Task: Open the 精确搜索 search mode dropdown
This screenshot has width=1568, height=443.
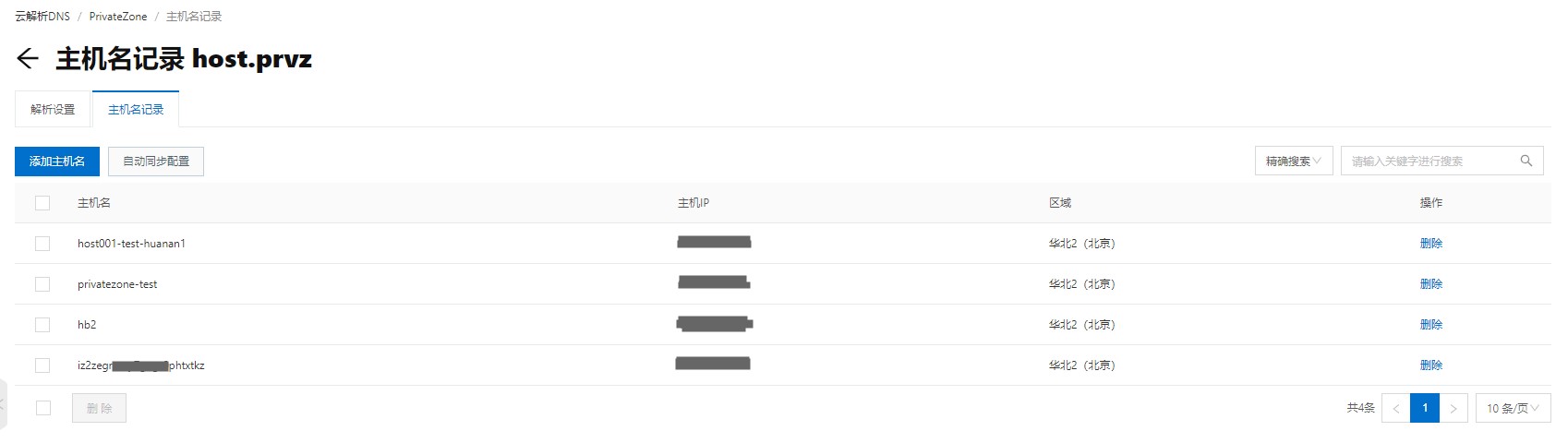Action: (x=1293, y=161)
